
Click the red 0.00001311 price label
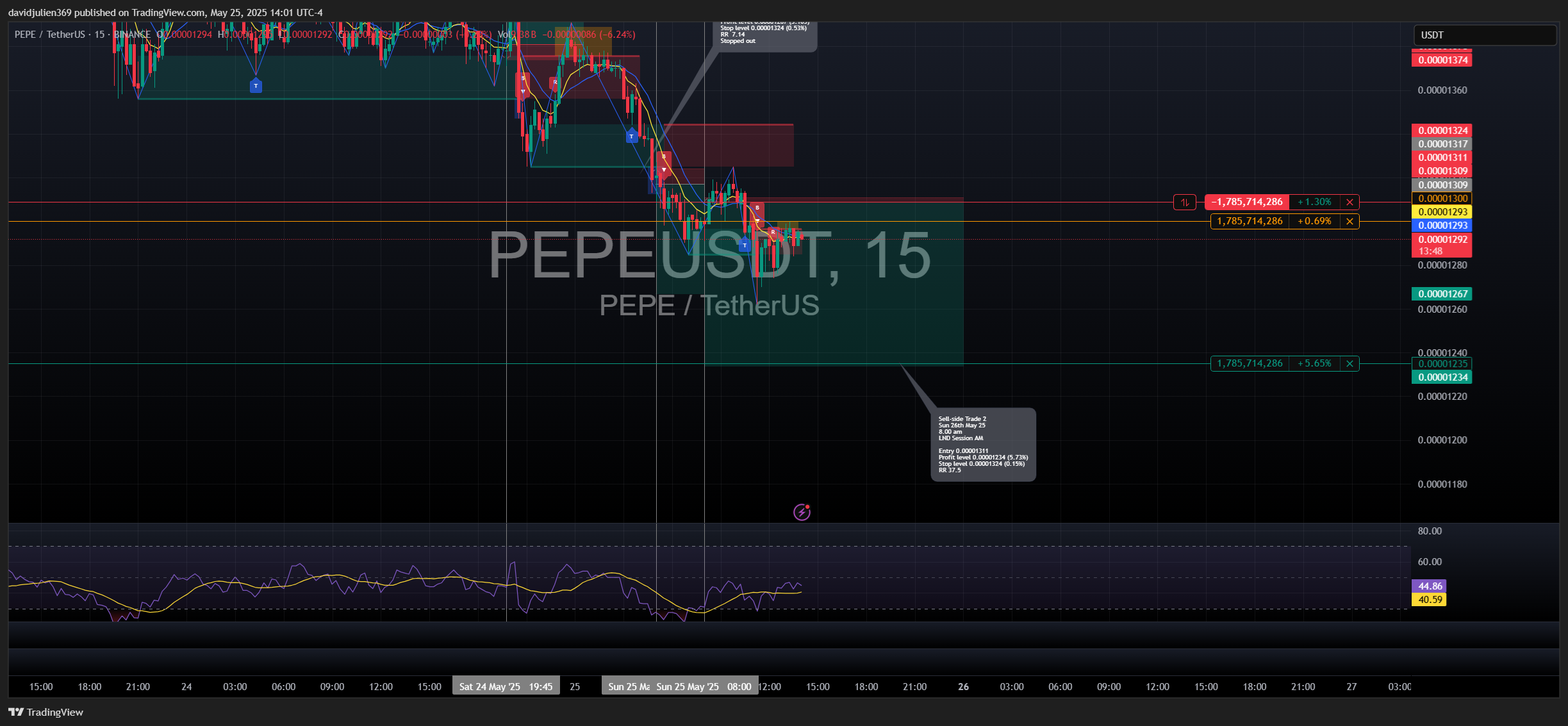pyautogui.click(x=1442, y=158)
